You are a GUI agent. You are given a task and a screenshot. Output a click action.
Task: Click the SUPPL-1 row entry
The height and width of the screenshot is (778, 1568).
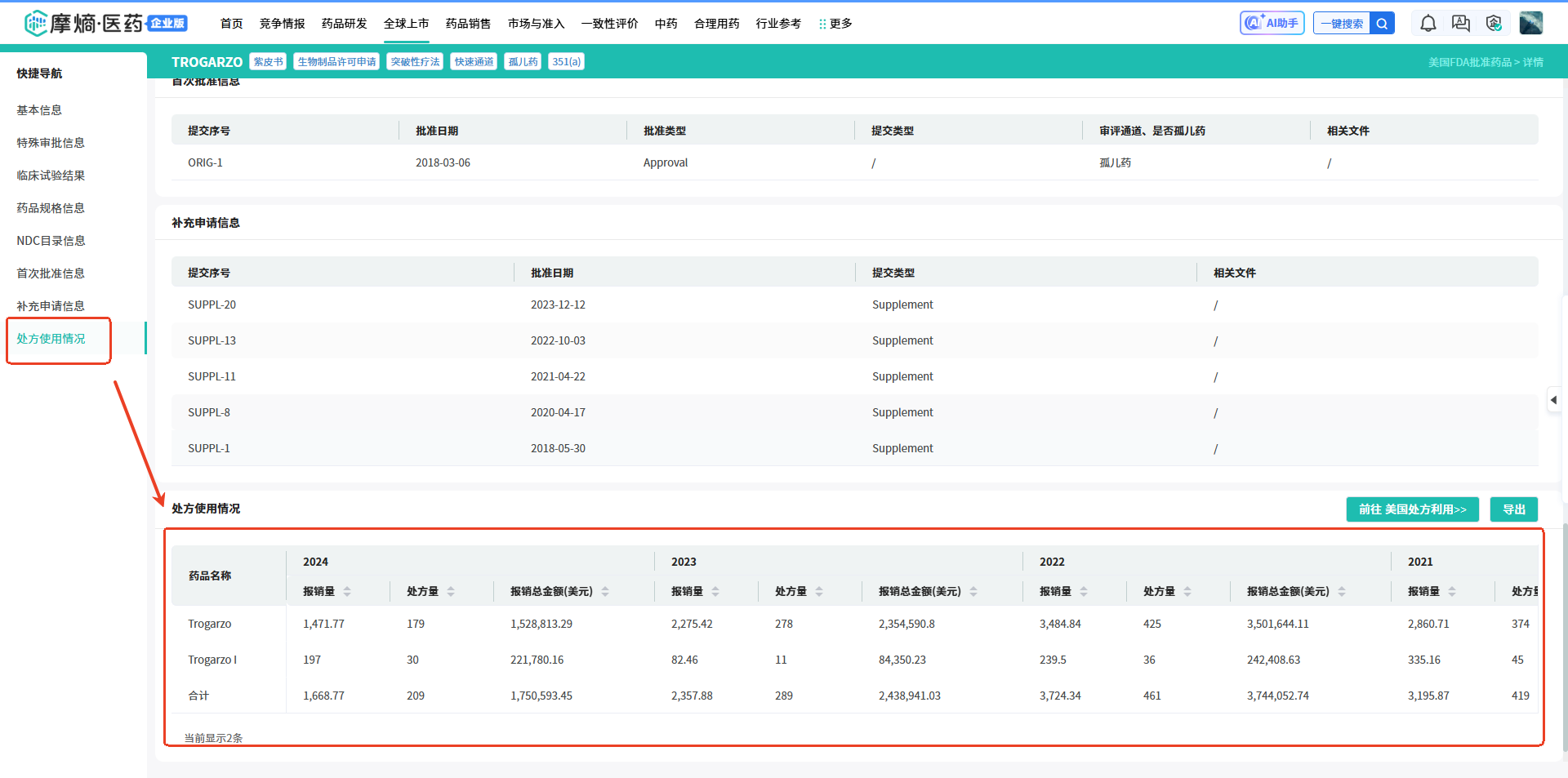pyautogui.click(x=209, y=448)
